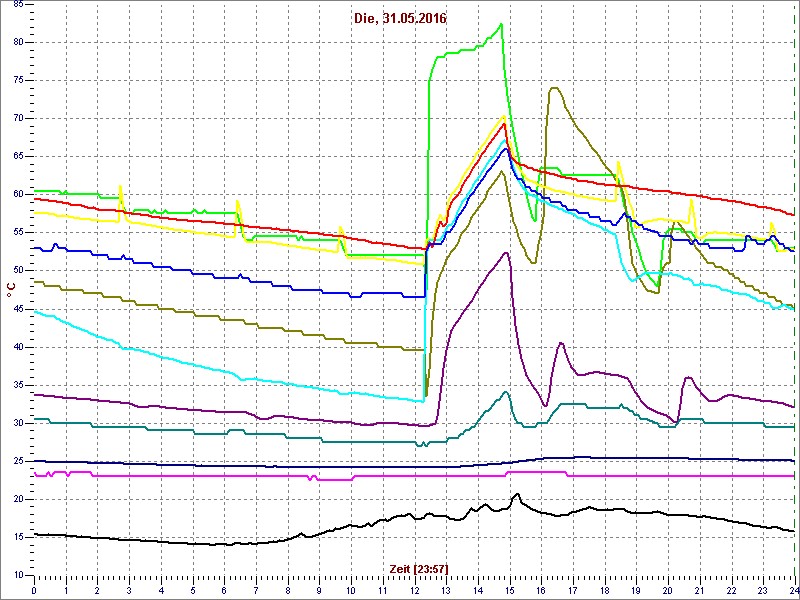Click hour 5 on the time axis
This screenshot has height=600, width=800.
[x=193, y=591]
